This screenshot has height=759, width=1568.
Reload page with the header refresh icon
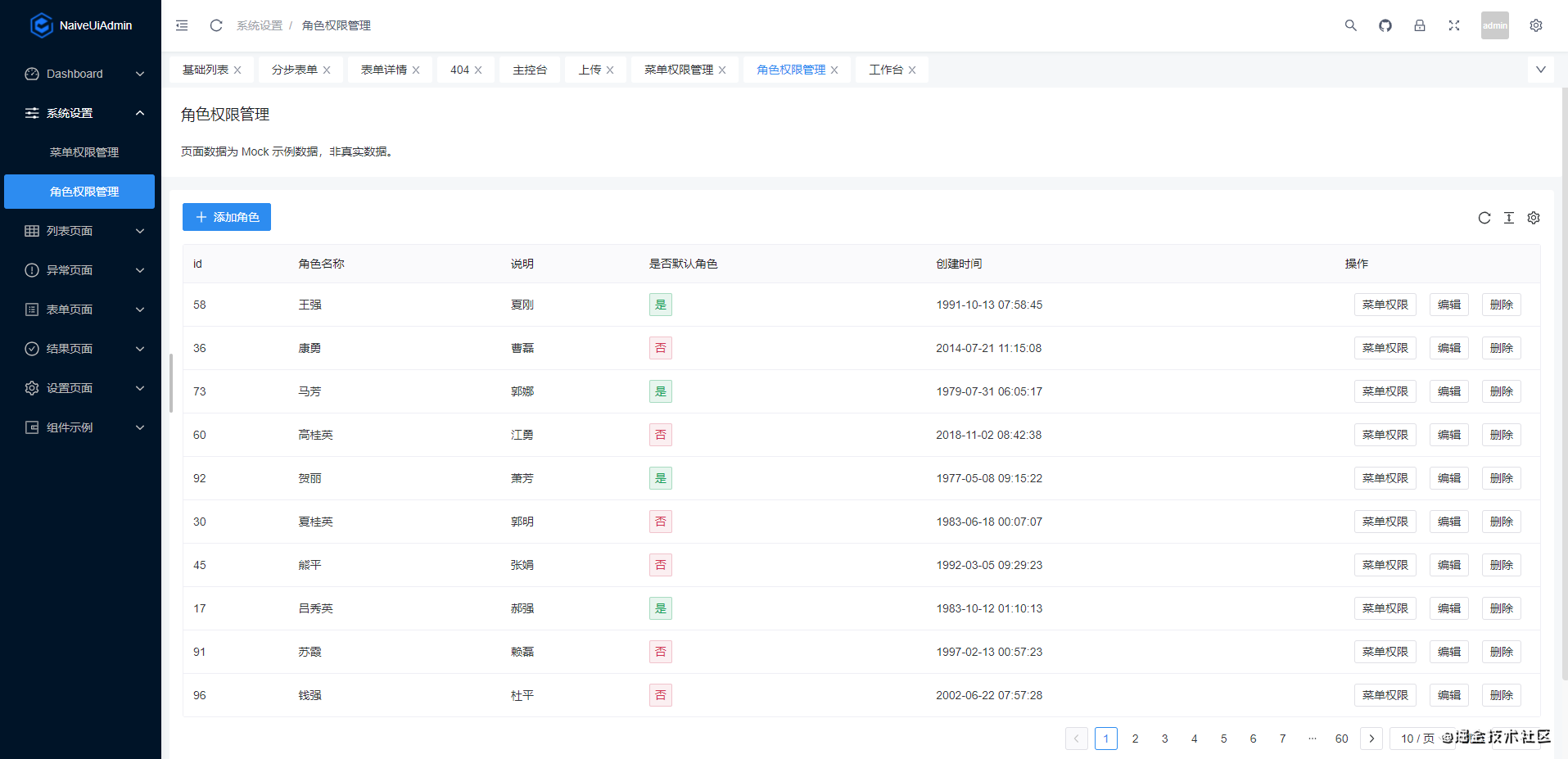[x=216, y=25]
